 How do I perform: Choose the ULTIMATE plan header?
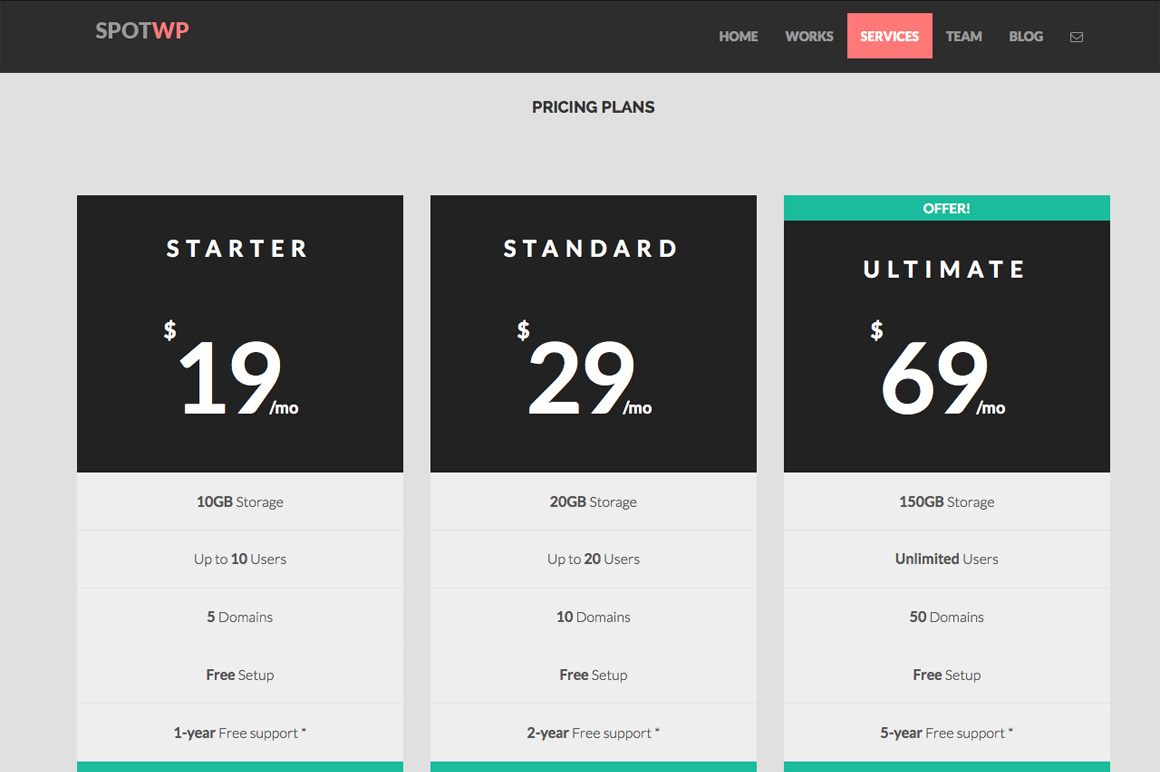pyautogui.click(x=944, y=268)
